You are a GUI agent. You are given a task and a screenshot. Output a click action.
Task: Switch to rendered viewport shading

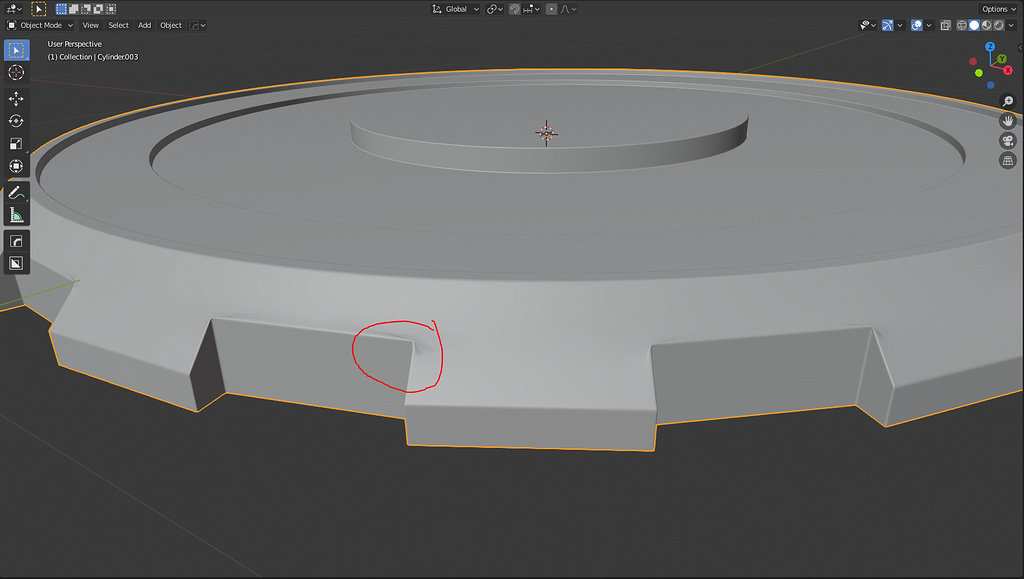click(999, 25)
